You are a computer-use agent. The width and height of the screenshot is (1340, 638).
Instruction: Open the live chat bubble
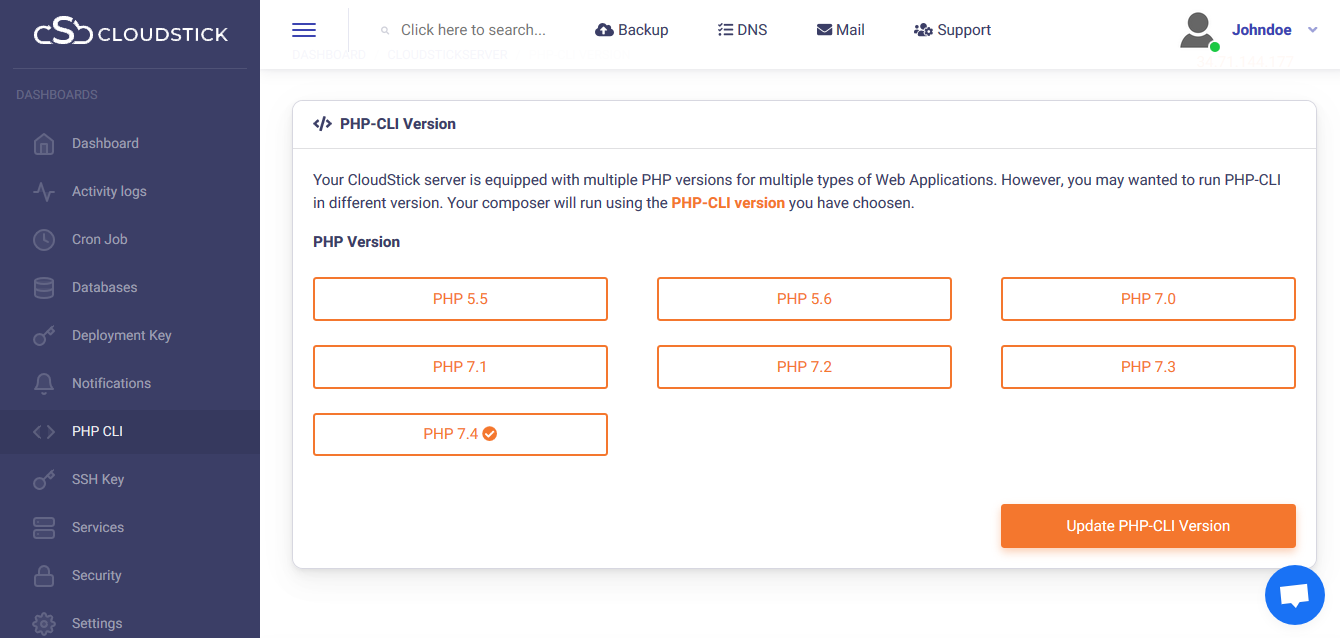pos(1294,596)
